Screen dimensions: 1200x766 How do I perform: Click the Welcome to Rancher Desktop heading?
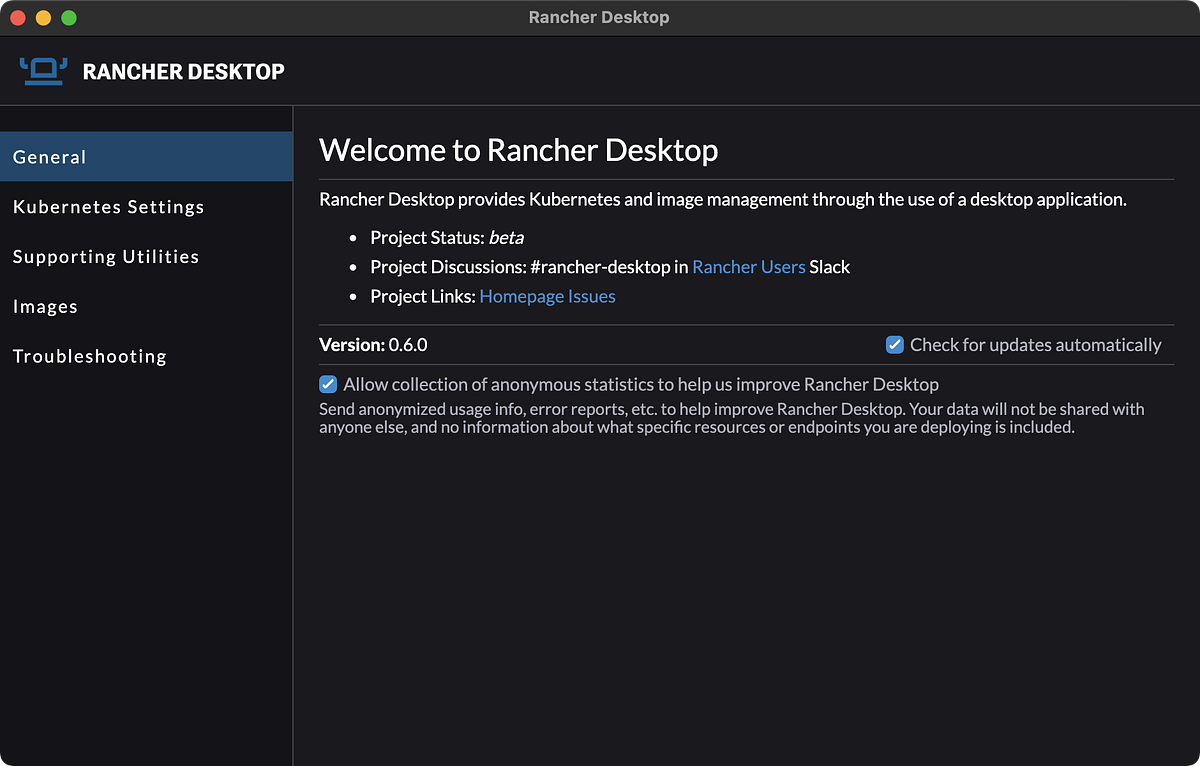click(x=518, y=150)
